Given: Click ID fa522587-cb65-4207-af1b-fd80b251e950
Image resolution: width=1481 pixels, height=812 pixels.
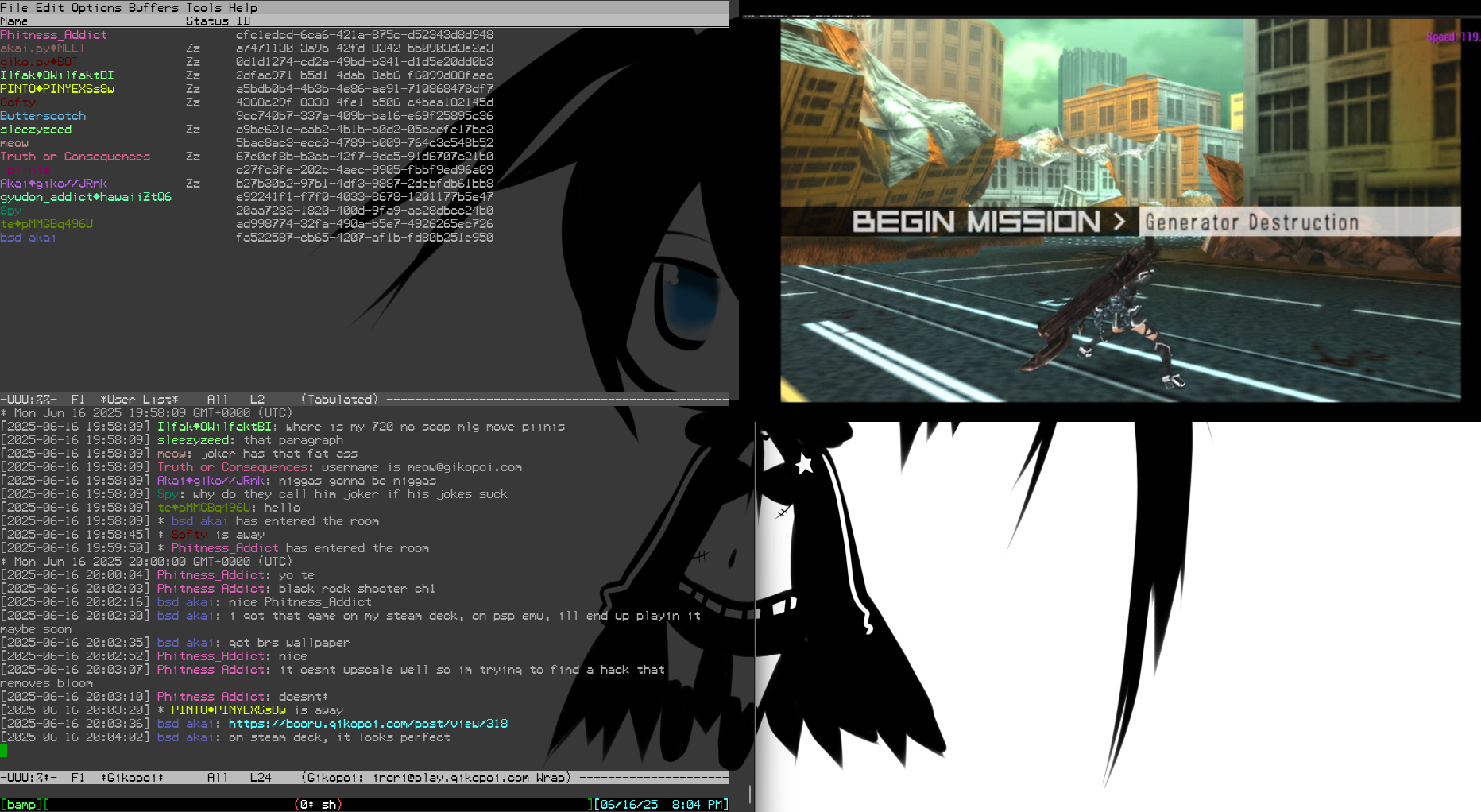Looking at the screenshot, I should tap(365, 238).
